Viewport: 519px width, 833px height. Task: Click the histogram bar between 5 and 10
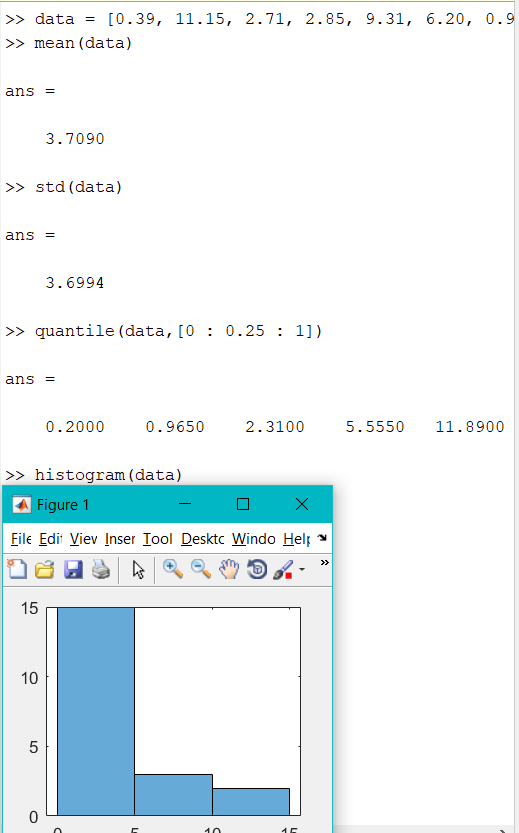click(173, 795)
